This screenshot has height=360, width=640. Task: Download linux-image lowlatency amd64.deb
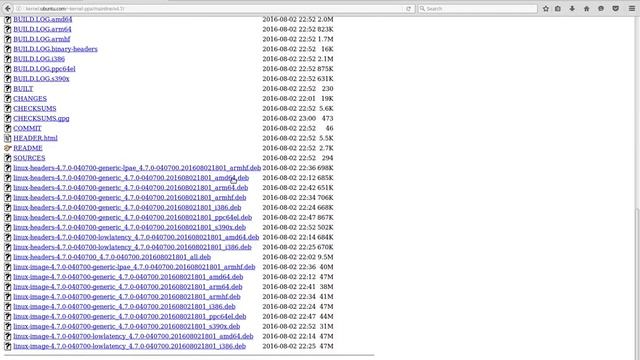(x=133, y=336)
